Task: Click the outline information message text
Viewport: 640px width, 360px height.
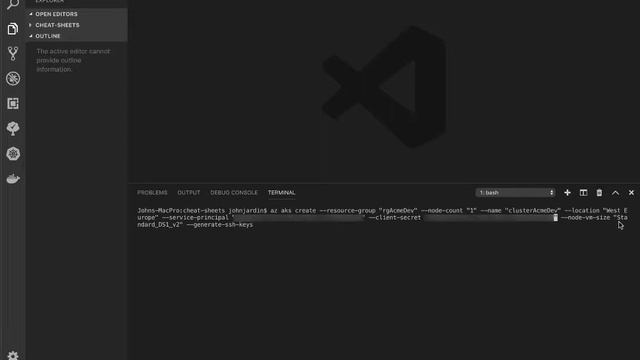Action: point(73,60)
